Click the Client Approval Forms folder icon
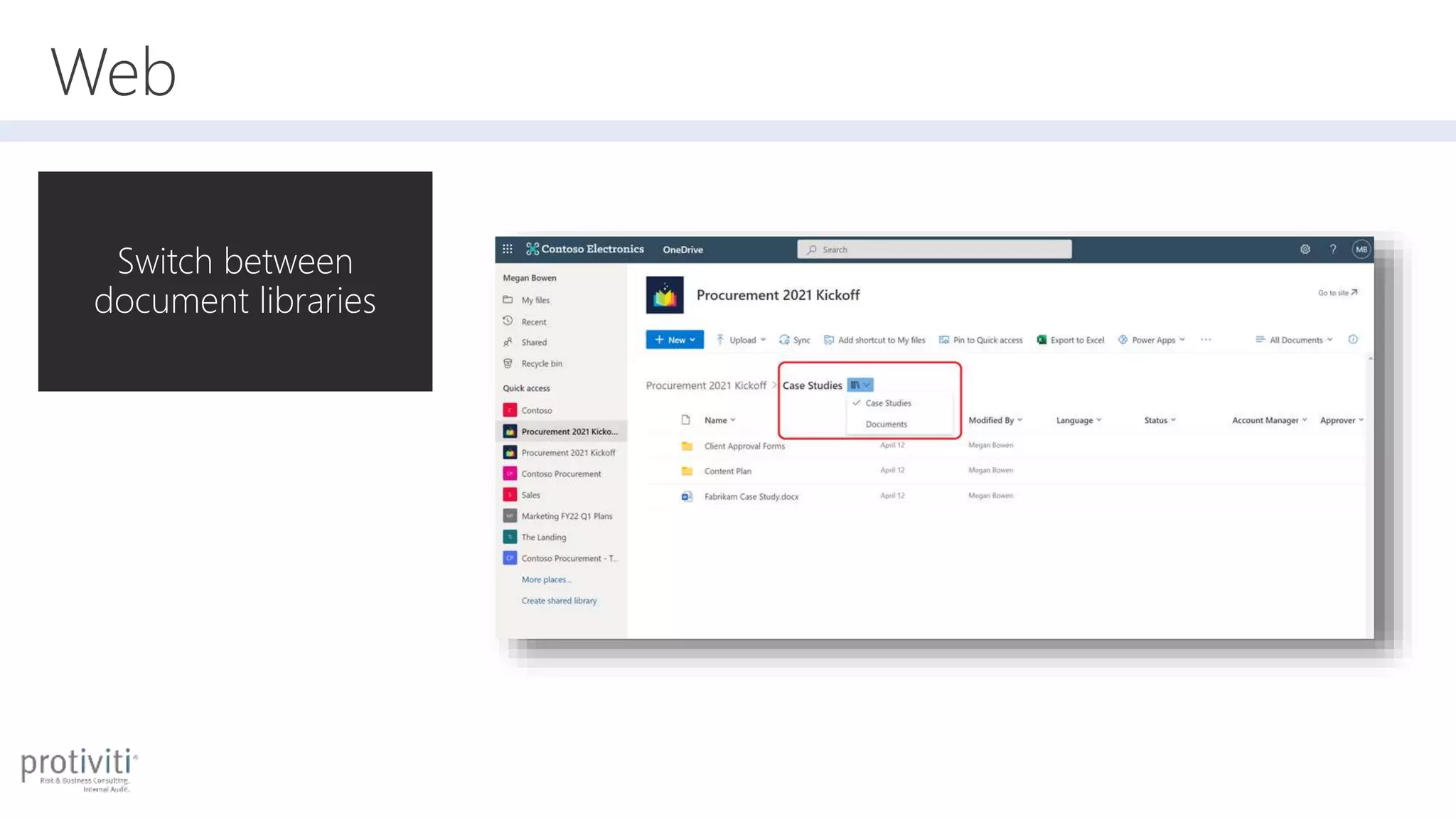 [x=687, y=446]
